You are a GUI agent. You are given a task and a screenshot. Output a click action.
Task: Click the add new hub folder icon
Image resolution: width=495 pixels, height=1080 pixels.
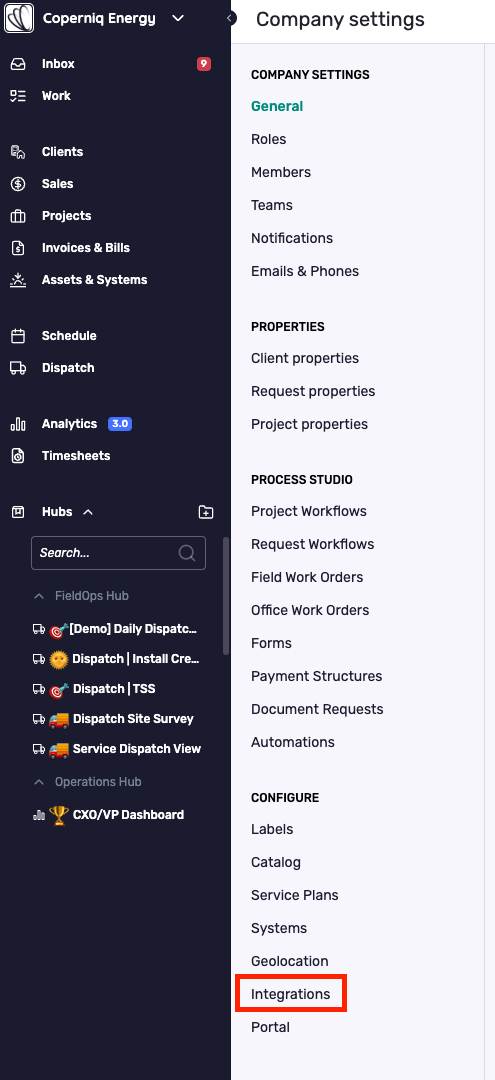tap(206, 512)
